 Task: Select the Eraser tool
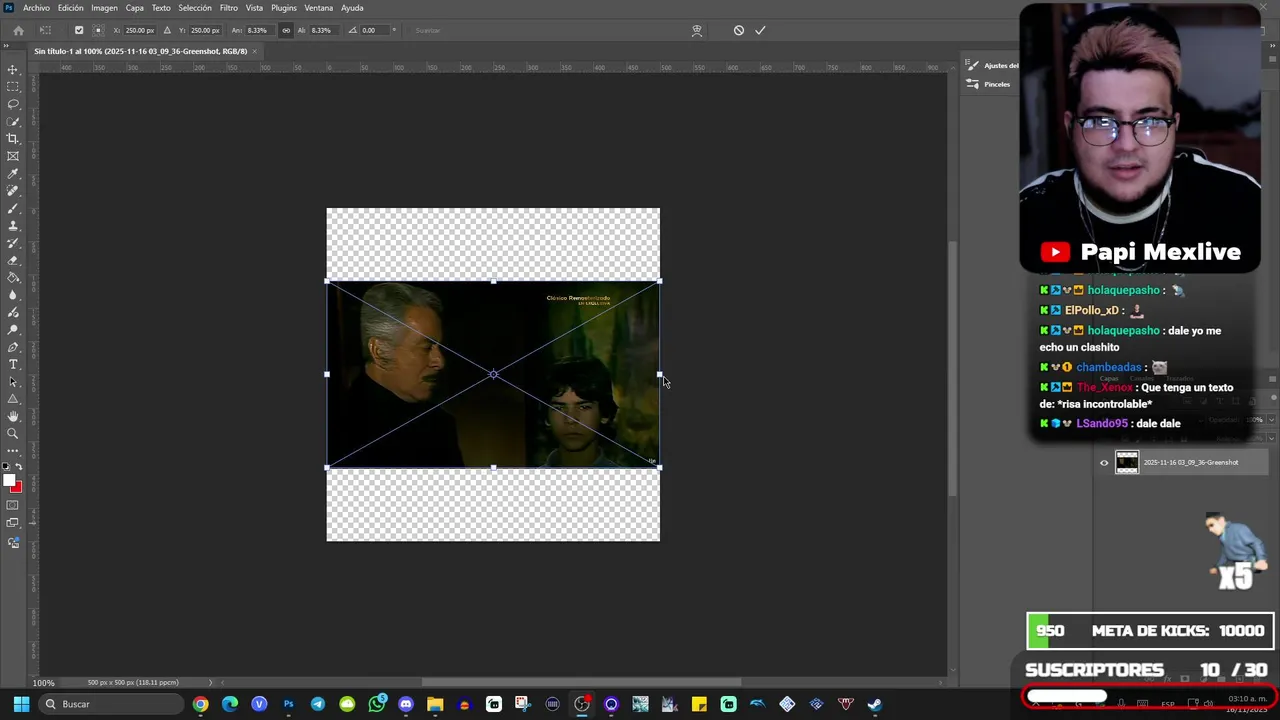coord(13,260)
